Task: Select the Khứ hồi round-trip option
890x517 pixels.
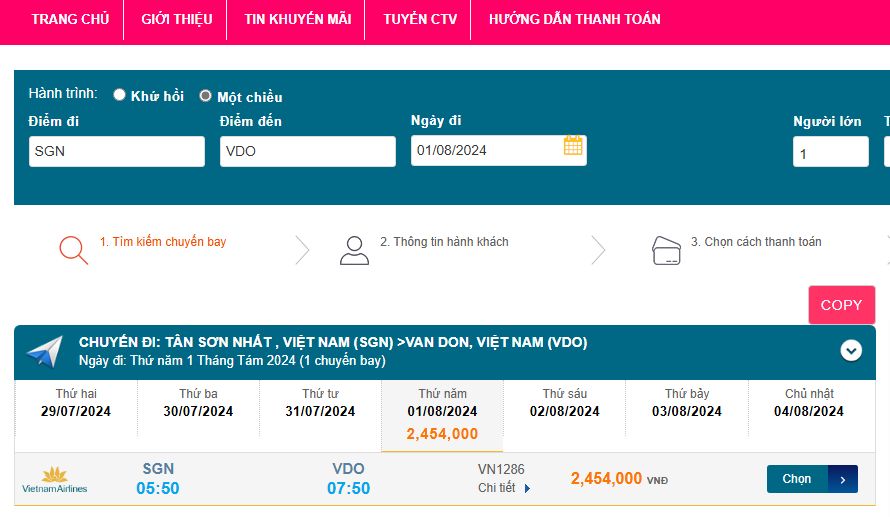Action: pyautogui.click(x=120, y=96)
